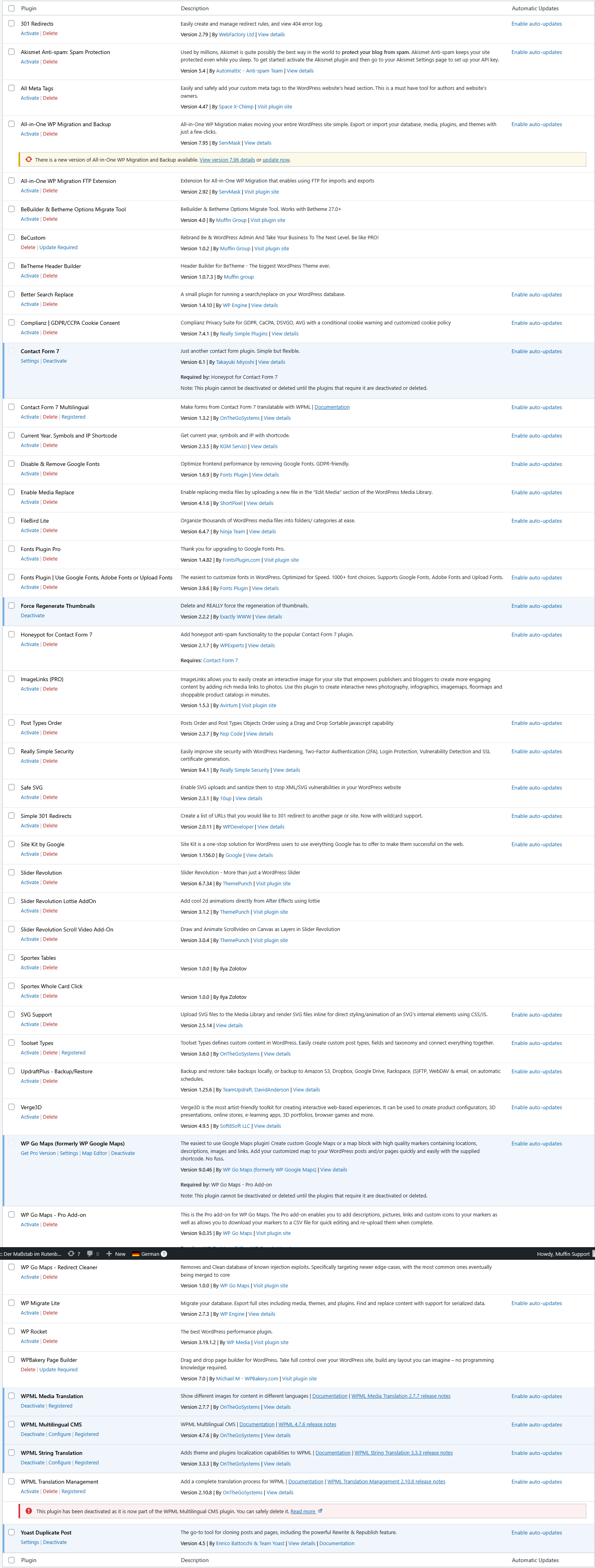
Task: Activate the Safe SVG plugin
Action: (29, 797)
